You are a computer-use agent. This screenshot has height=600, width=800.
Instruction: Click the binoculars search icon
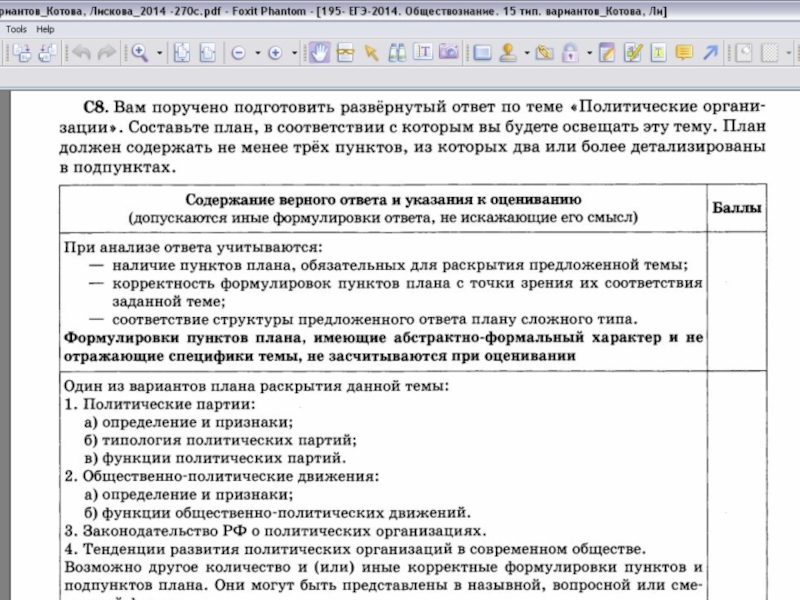click(397, 53)
